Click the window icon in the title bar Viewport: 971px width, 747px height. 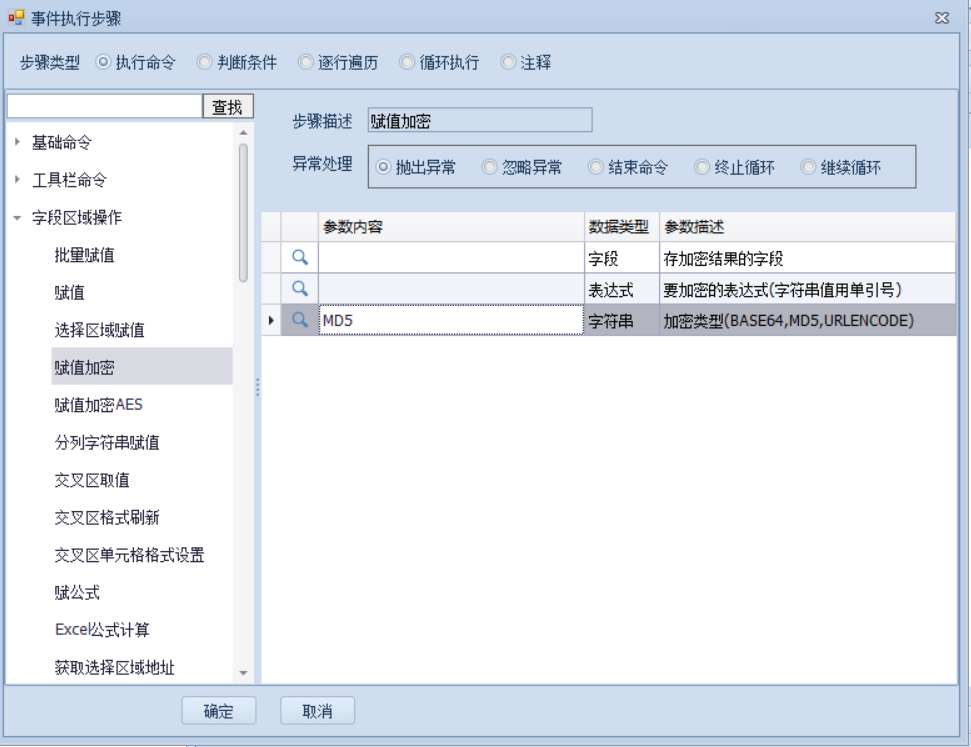[16, 17]
